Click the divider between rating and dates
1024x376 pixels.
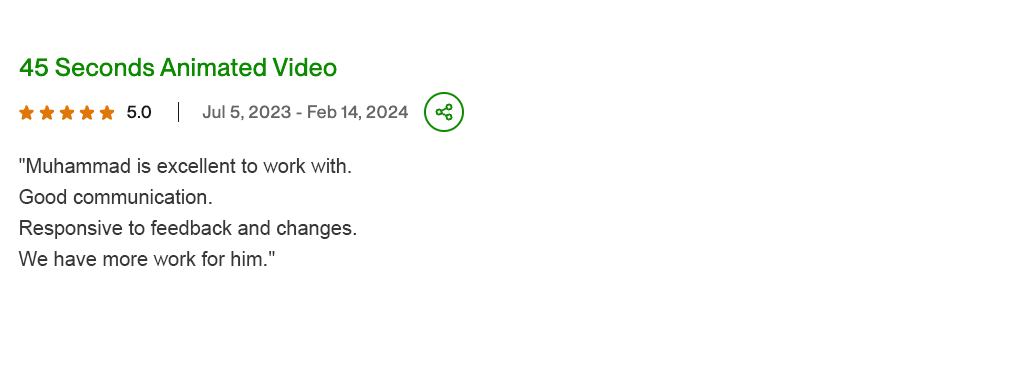(x=178, y=112)
